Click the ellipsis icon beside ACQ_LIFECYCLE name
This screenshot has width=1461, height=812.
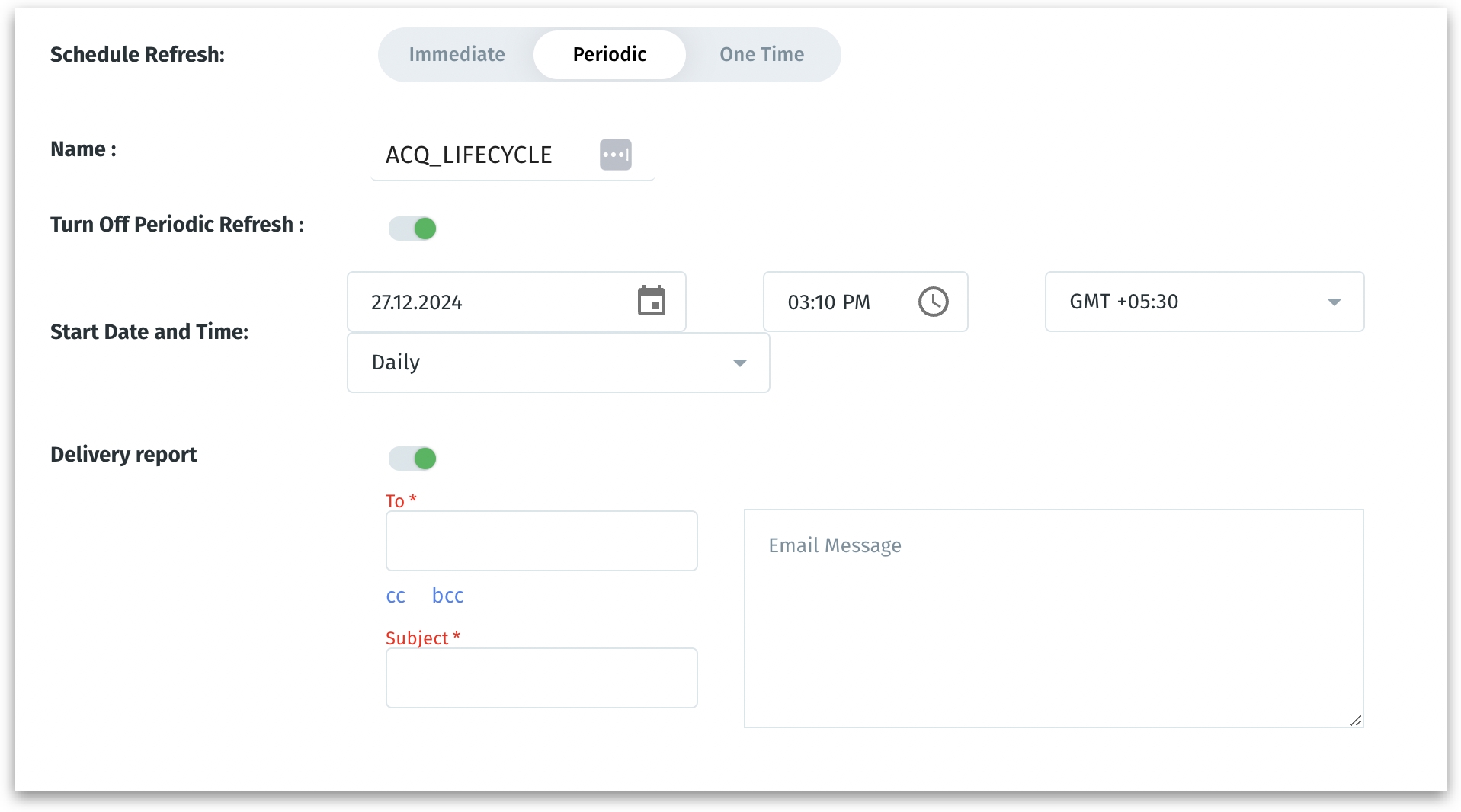615,155
